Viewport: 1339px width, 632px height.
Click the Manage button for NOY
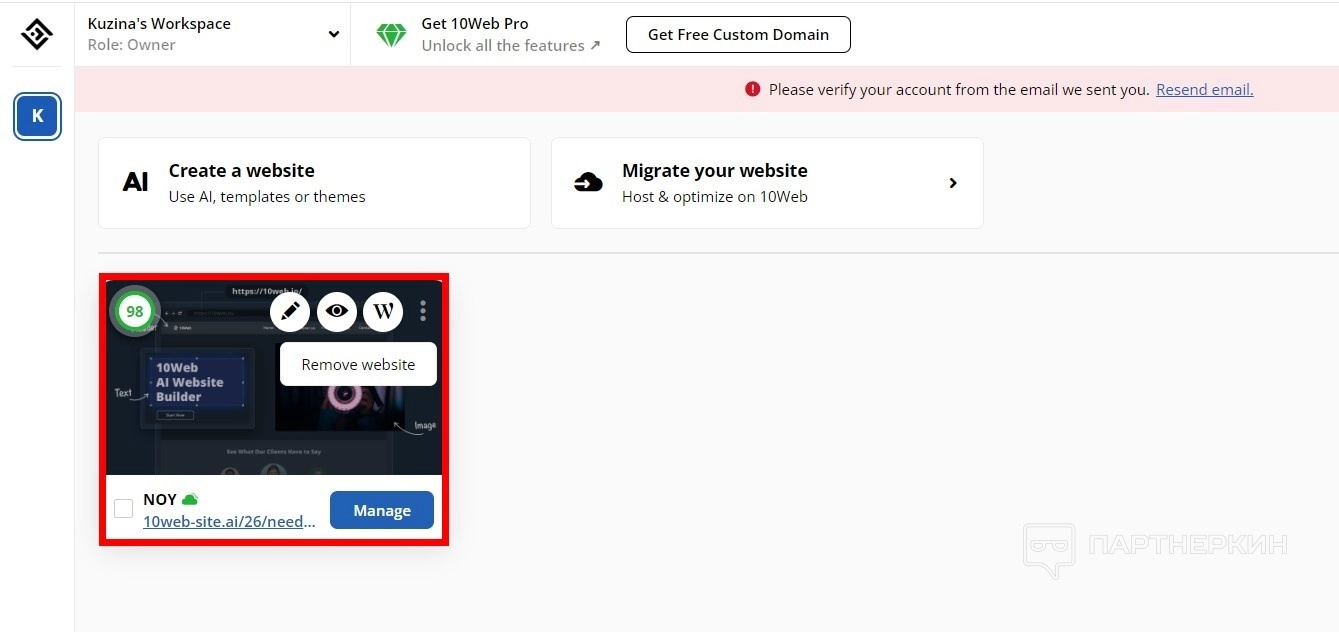tap(382, 510)
